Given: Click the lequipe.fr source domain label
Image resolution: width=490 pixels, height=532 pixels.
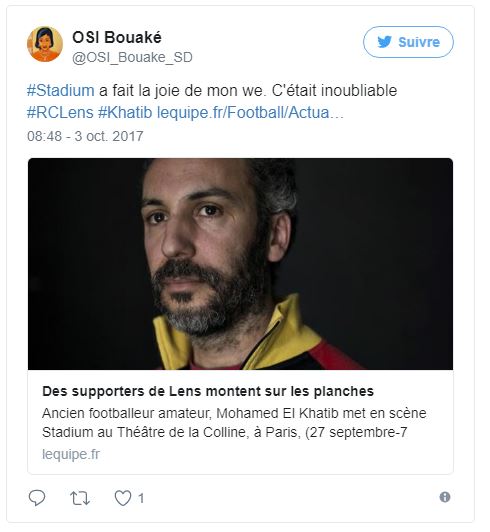Looking at the screenshot, I should (x=71, y=454).
